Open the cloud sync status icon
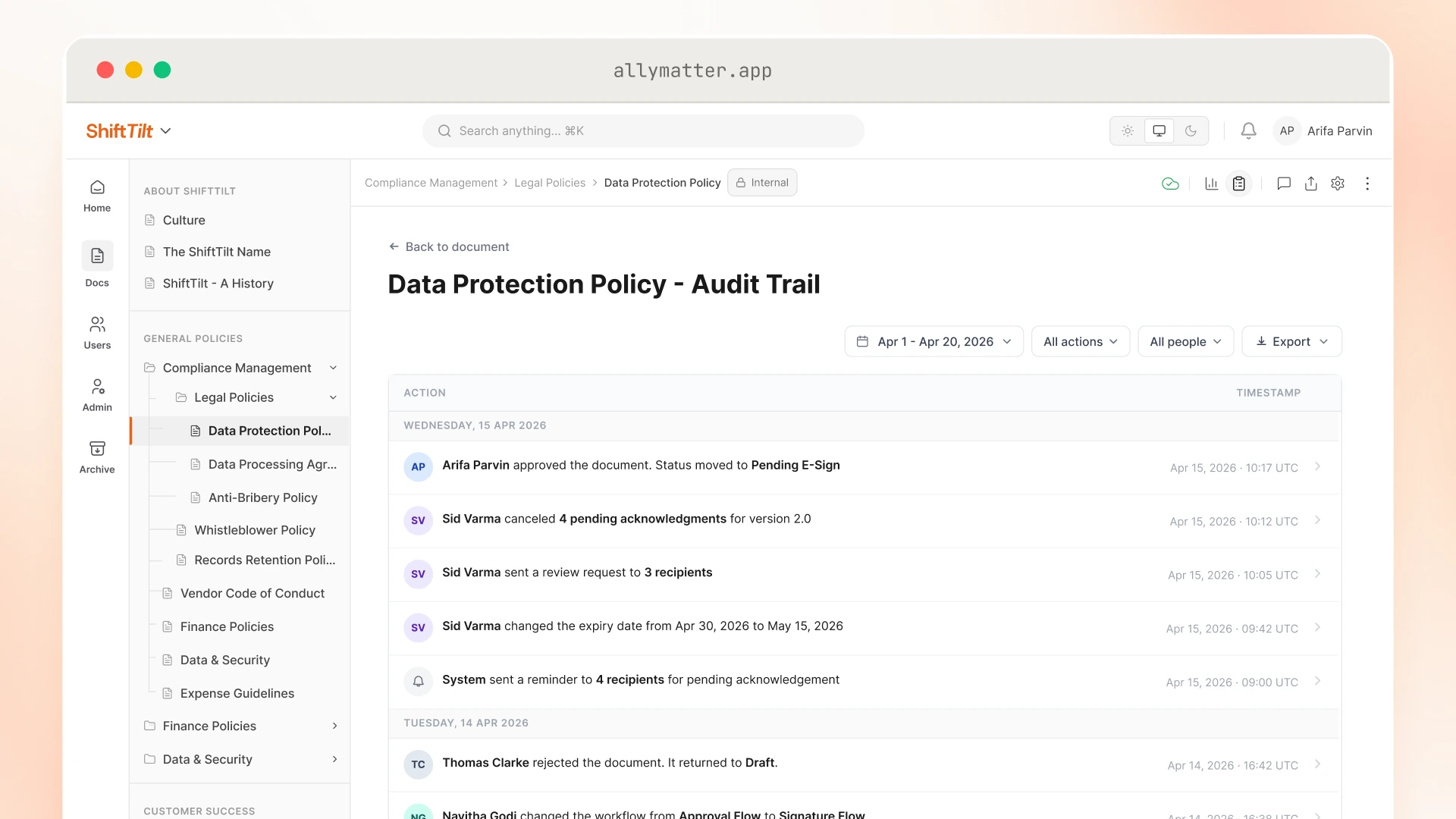The width and height of the screenshot is (1456, 819). (1170, 184)
